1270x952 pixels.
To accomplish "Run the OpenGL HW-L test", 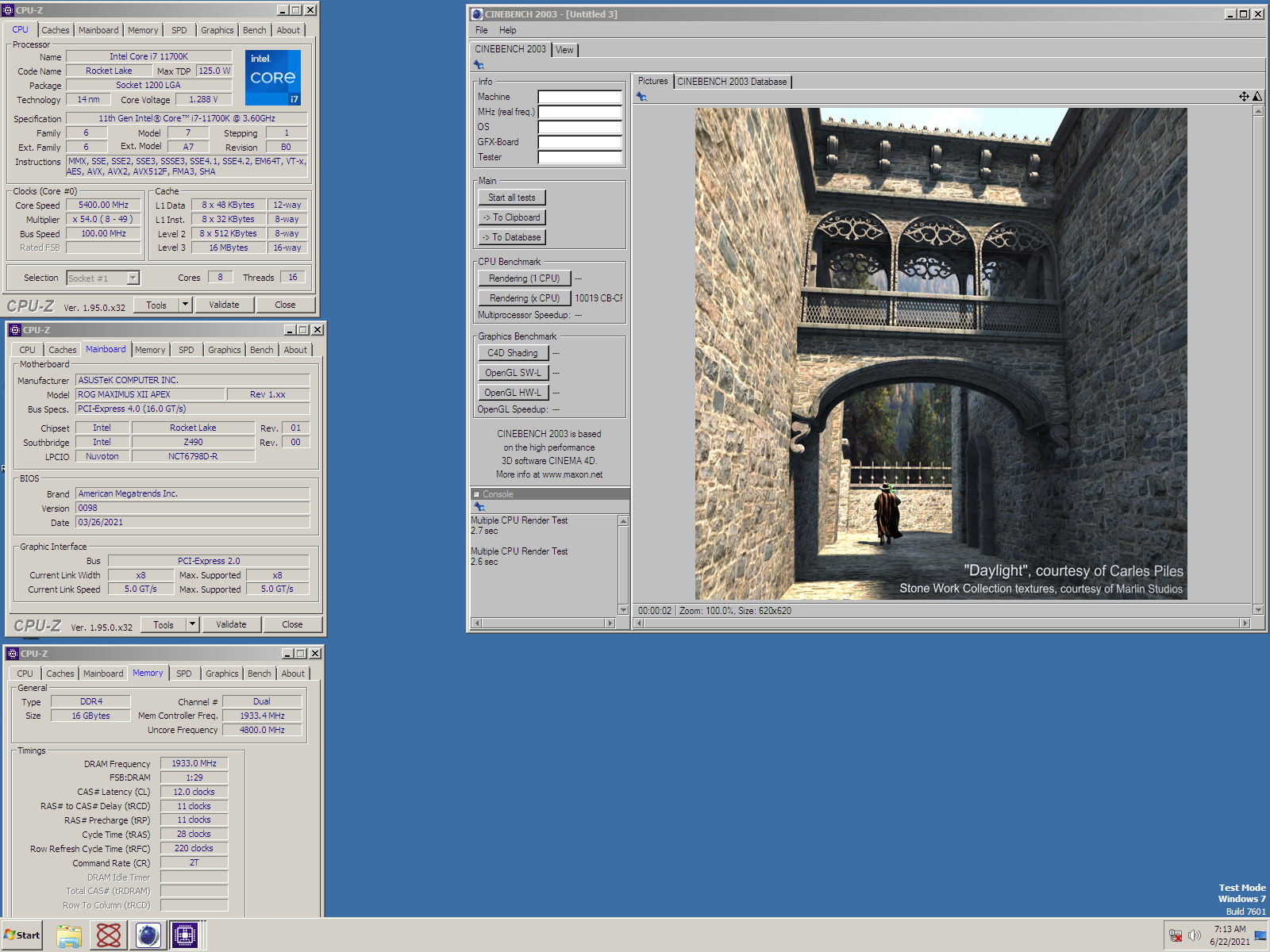I will (x=513, y=393).
